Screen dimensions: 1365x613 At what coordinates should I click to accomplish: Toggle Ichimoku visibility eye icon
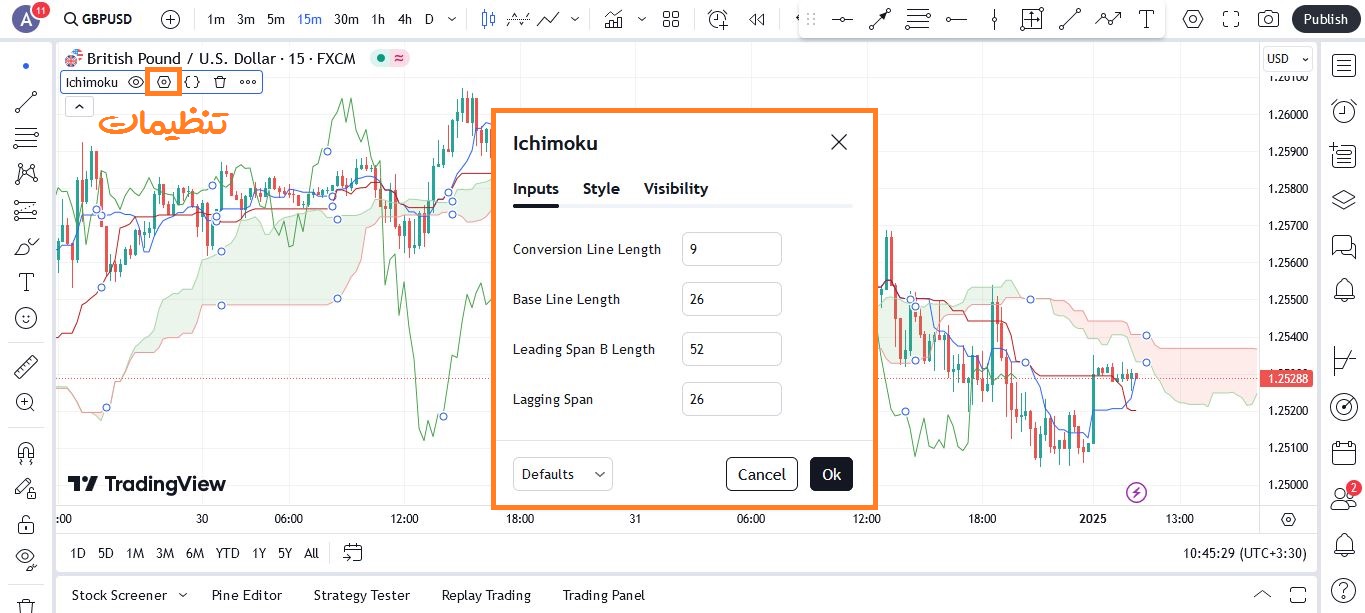tap(136, 82)
